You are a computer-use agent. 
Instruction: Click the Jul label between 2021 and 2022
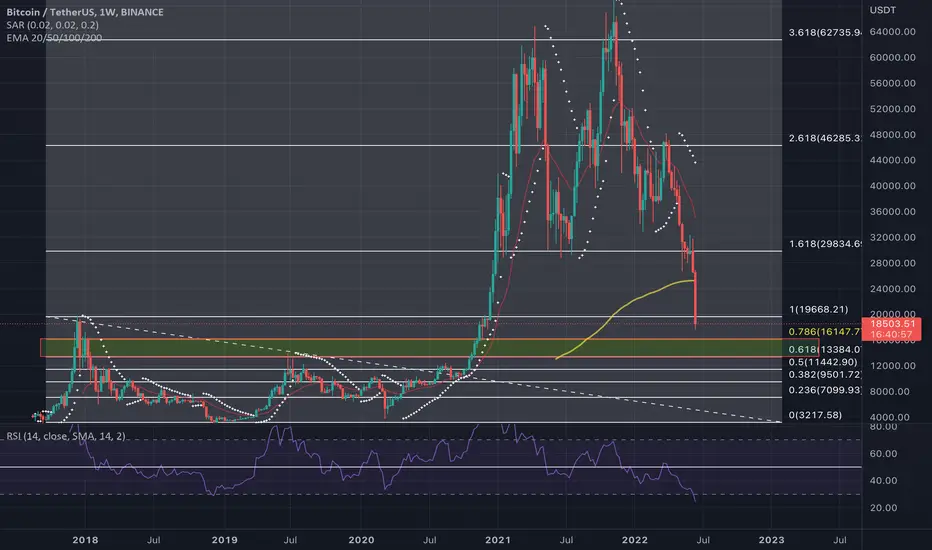pyautogui.click(x=566, y=540)
